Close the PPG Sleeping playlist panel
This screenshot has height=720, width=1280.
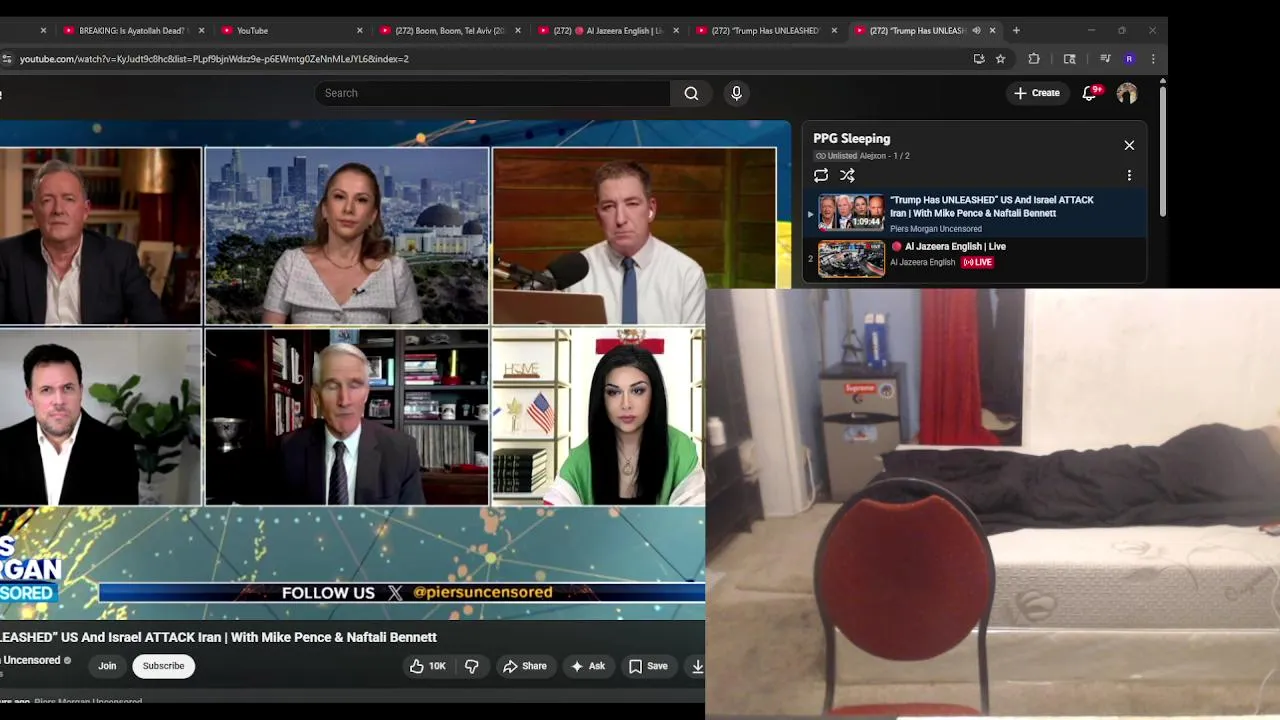click(1129, 145)
